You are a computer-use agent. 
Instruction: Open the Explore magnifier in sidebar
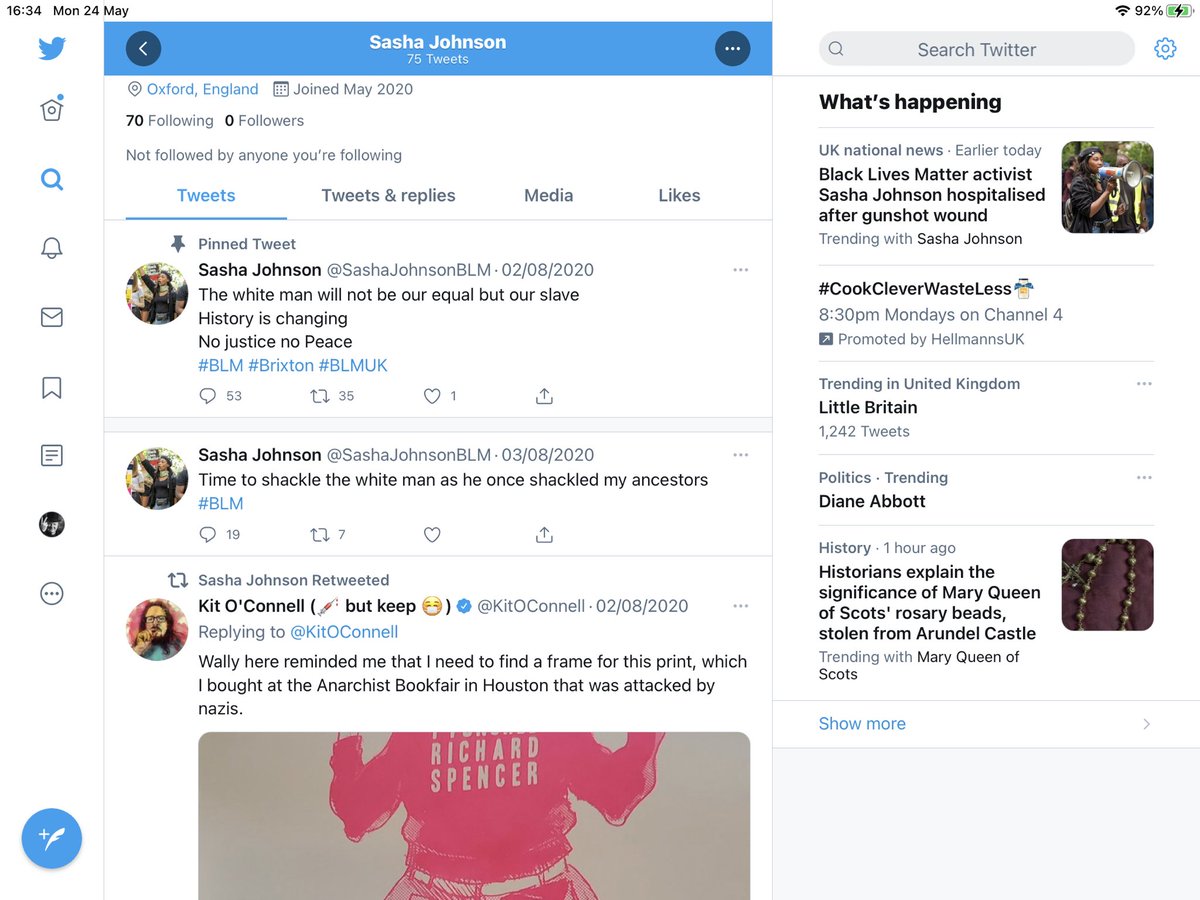(52, 180)
